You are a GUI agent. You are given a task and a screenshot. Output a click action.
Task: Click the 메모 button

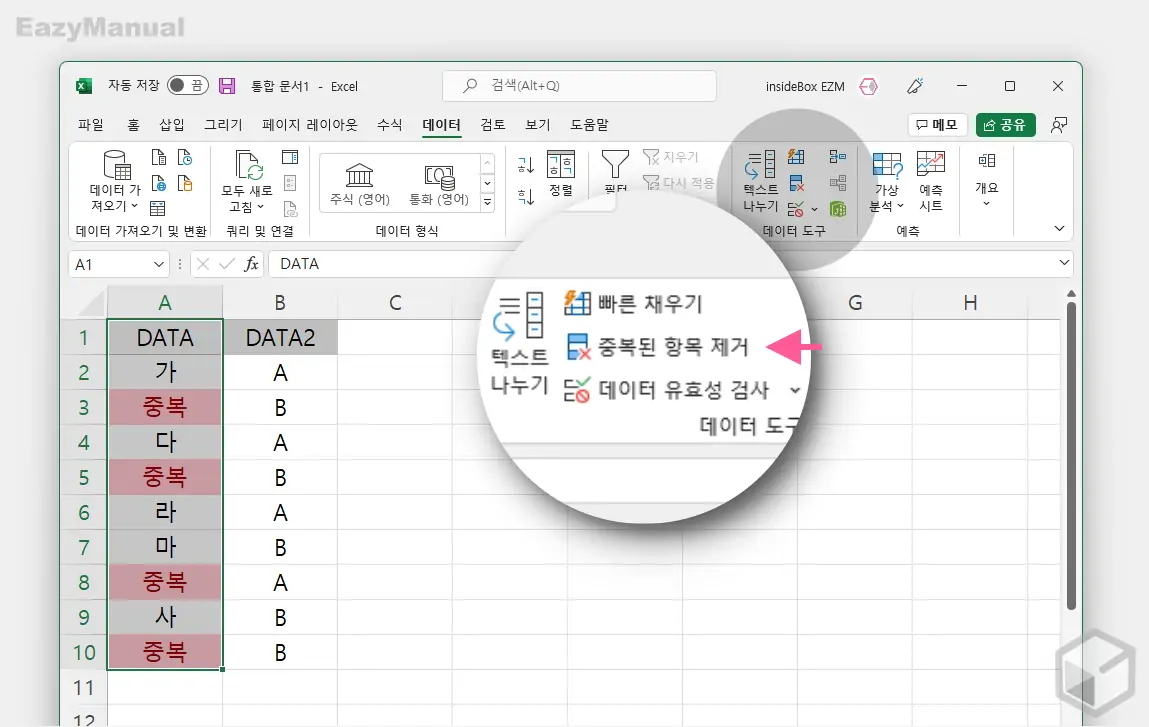(x=938, y=125)
